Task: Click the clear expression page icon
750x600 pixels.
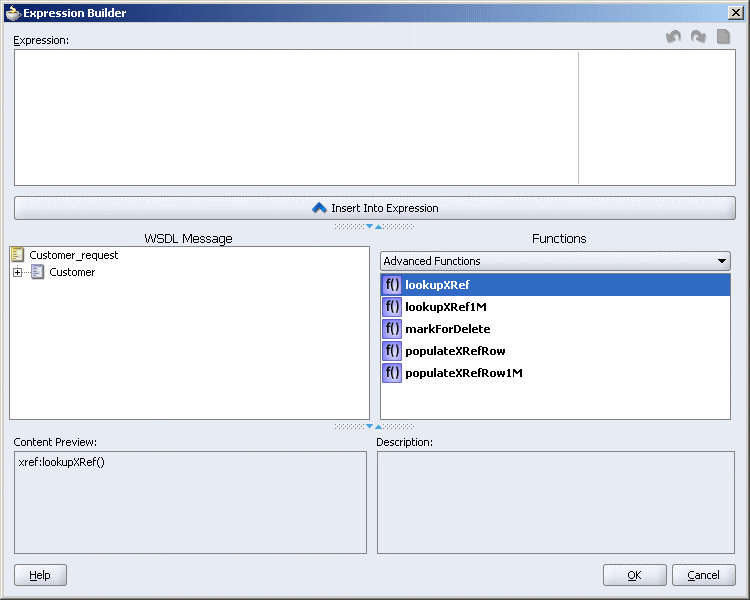Action: click(723, 36)
